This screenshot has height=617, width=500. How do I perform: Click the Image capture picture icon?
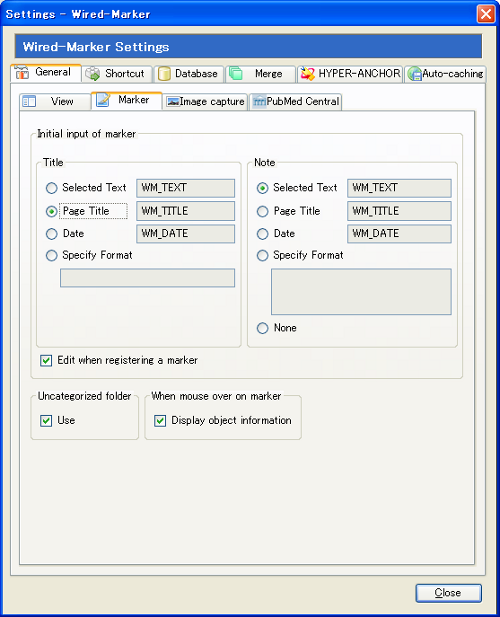173,102
